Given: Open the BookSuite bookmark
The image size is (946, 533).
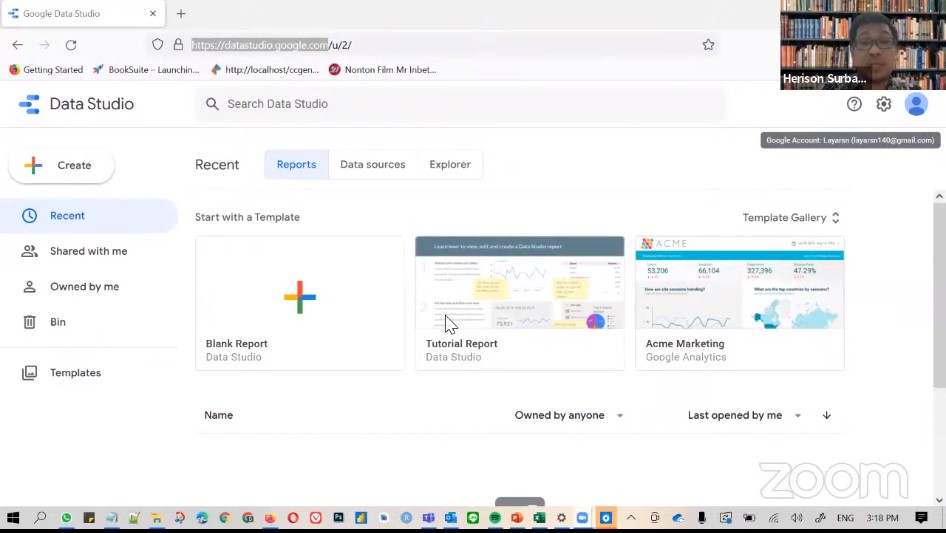Looking at the screenshot, I should click(146, 69).
